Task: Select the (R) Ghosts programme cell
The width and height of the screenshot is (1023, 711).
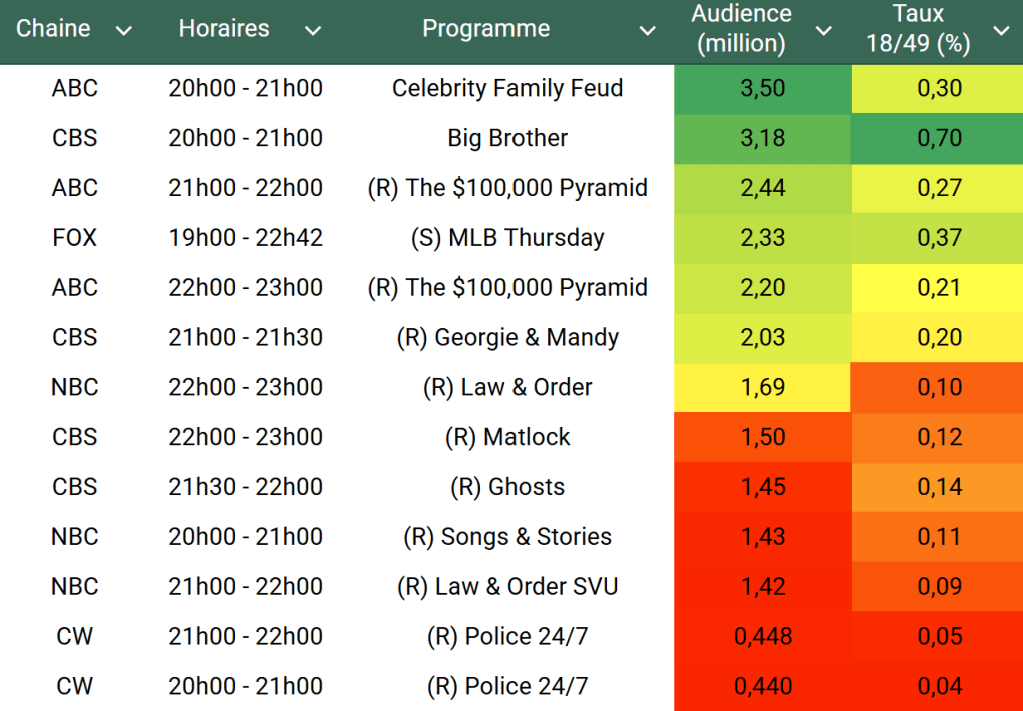Action: 507,487
